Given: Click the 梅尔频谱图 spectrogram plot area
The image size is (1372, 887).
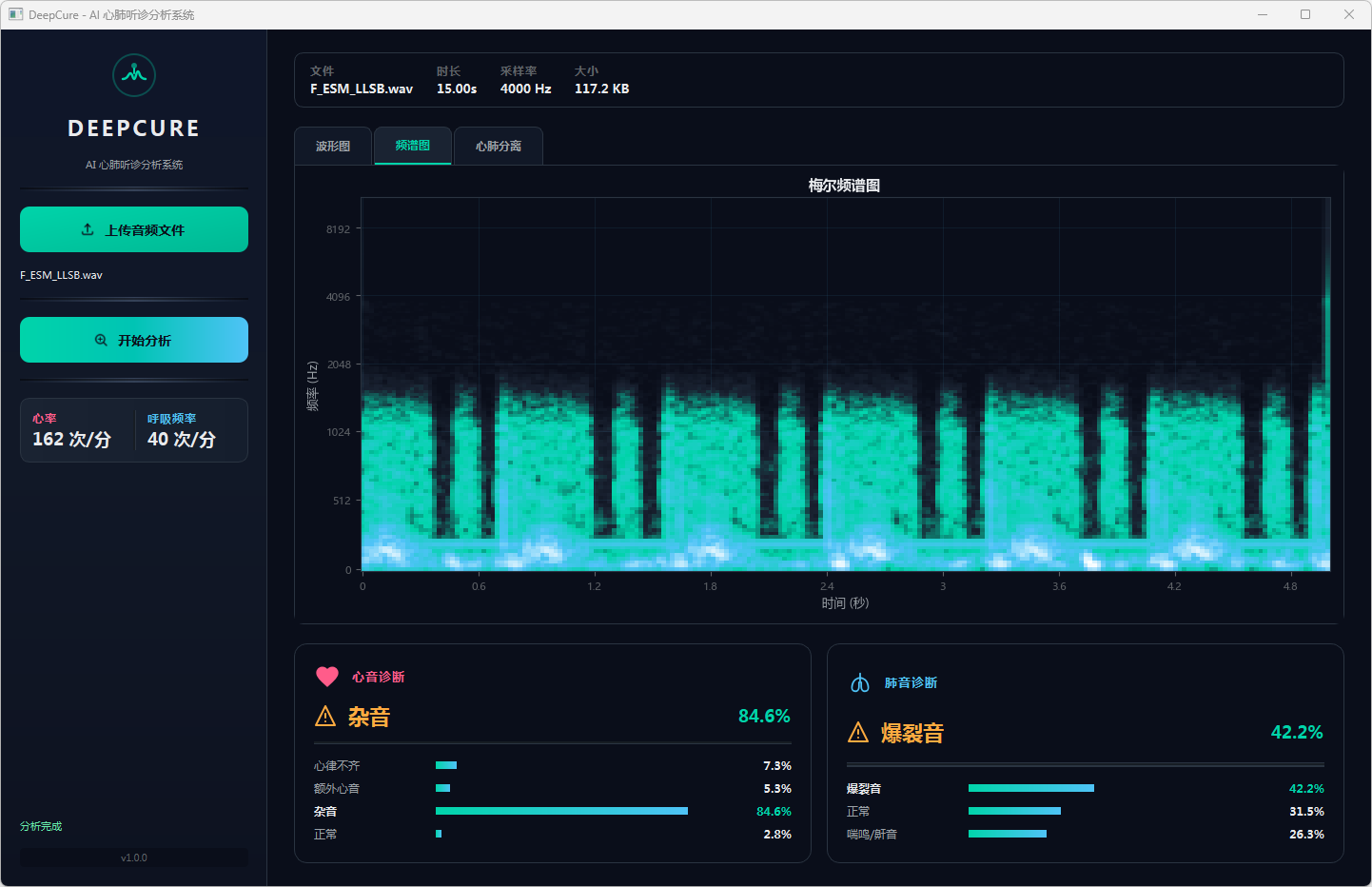Looking at the screenshot, I should [845, 384].
